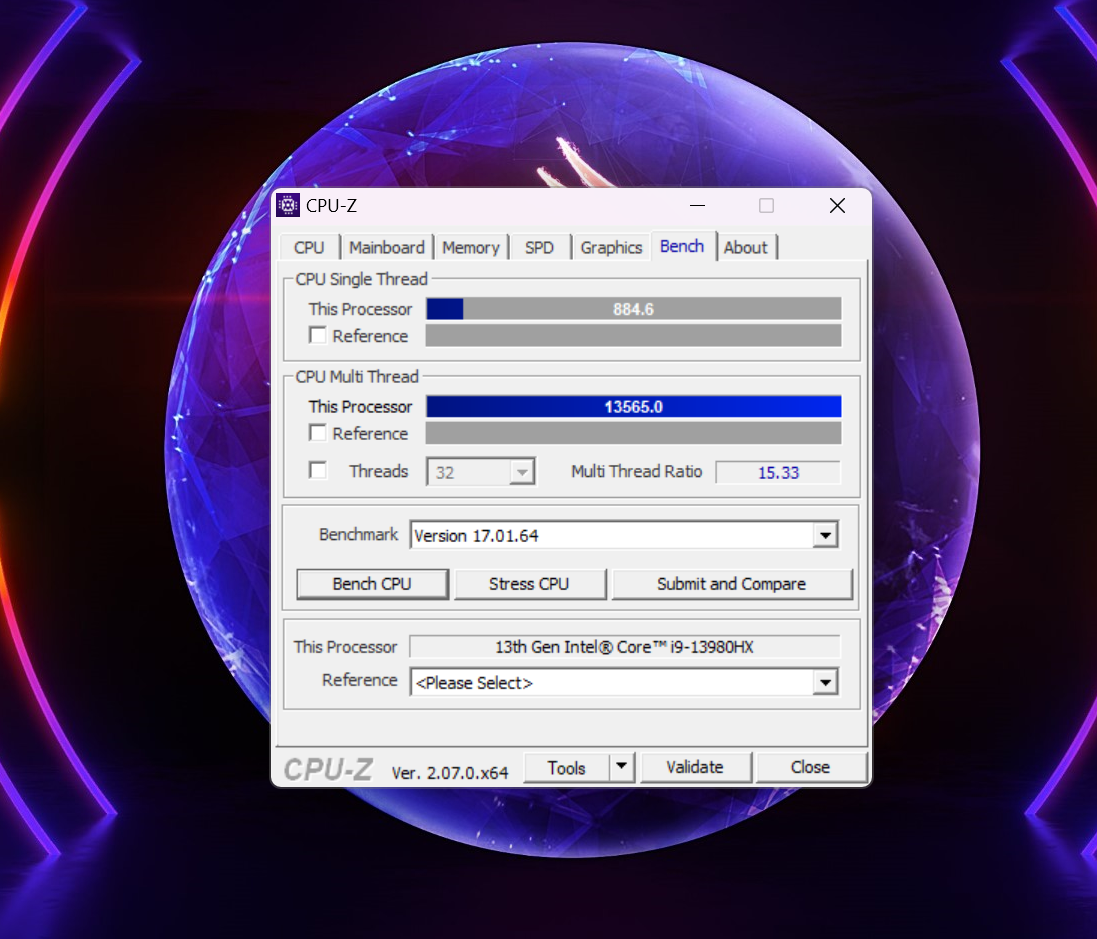The height and width of the screenshot is (939, 1097).
Task: Click the Stress CPU button
Action: [530, 584]
